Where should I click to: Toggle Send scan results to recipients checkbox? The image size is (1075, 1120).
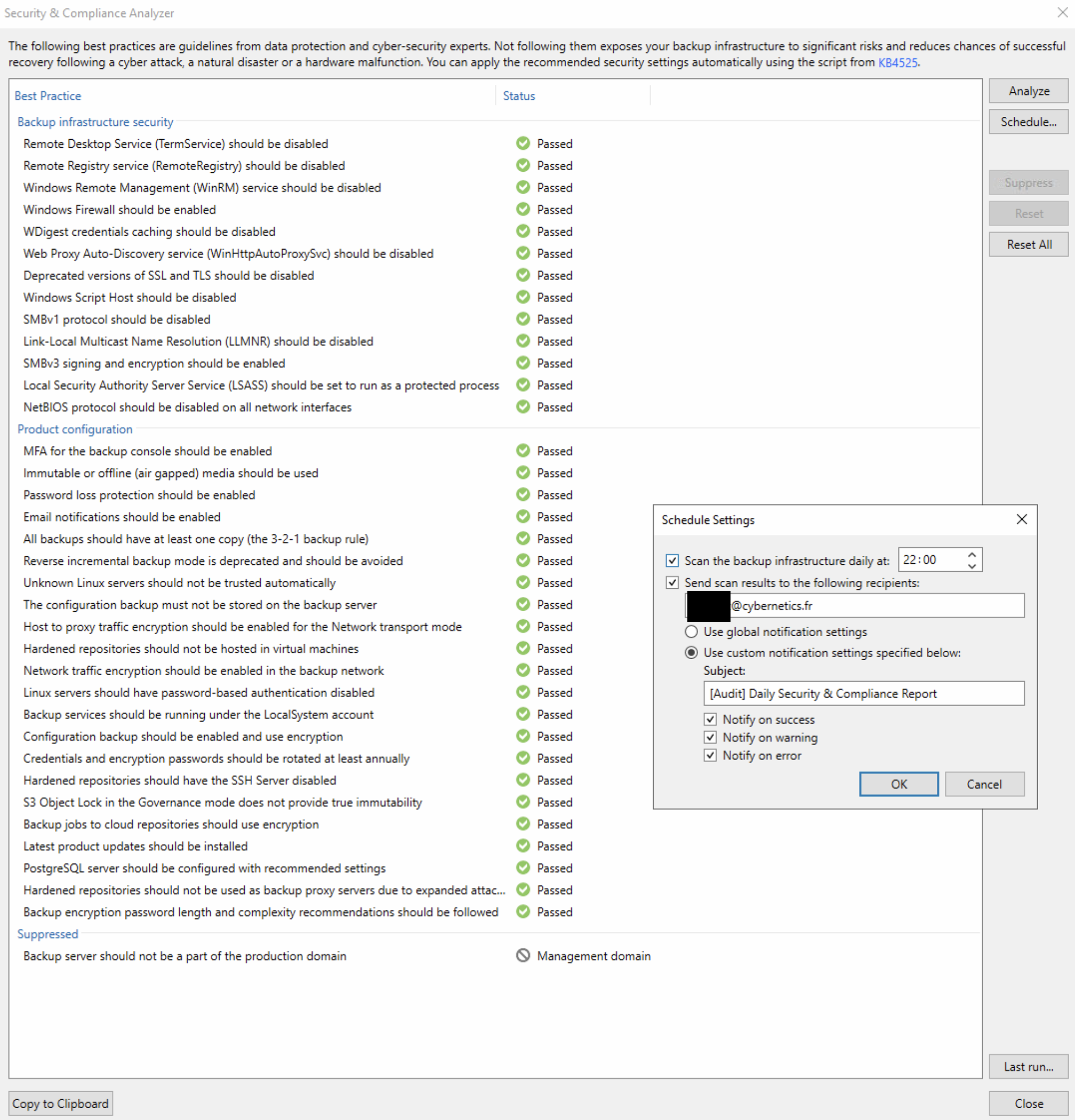click(672, 582)
